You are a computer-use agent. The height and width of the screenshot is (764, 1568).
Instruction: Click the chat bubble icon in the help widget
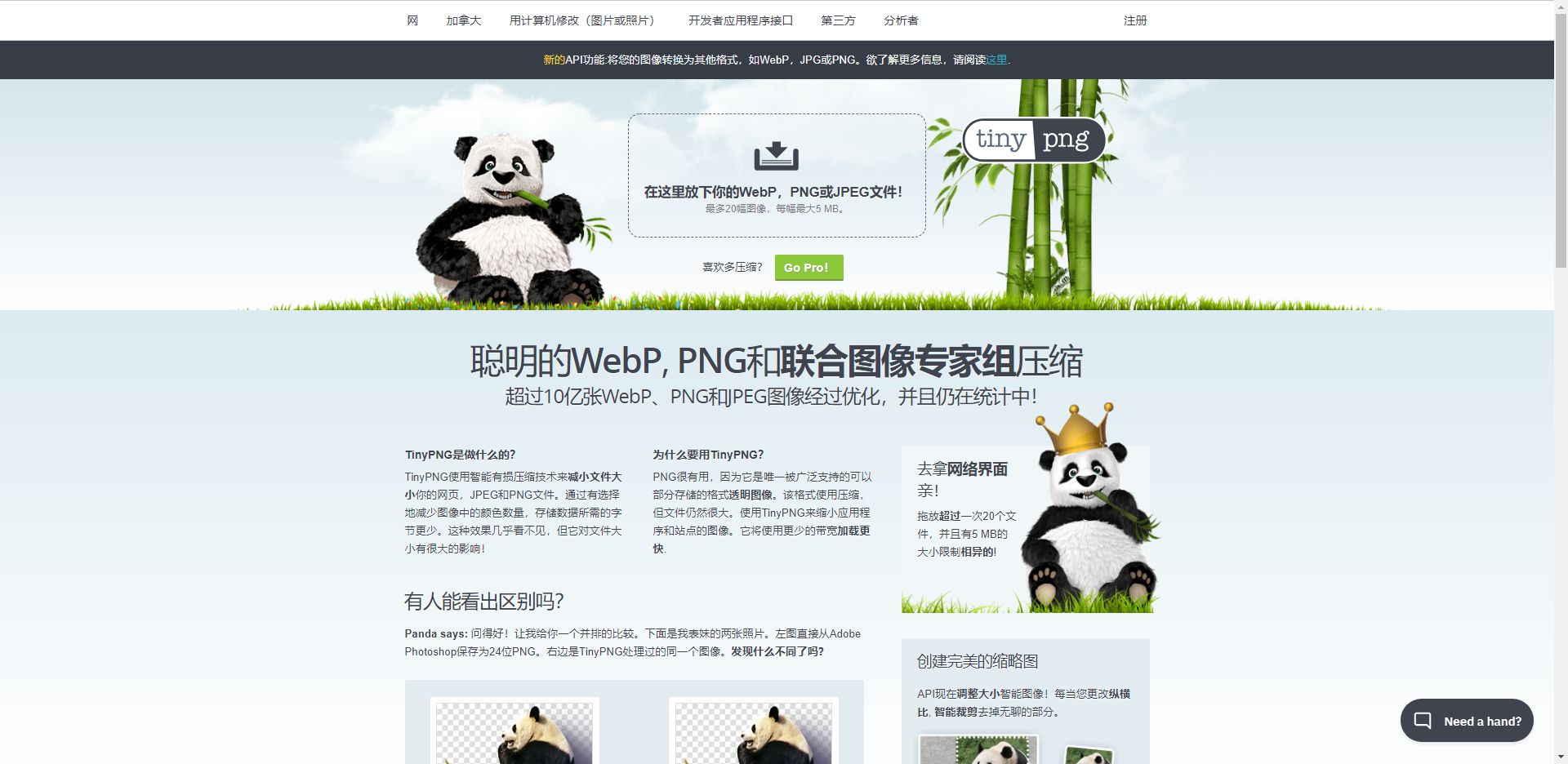pyautogui.click(x=1423, y=721)
